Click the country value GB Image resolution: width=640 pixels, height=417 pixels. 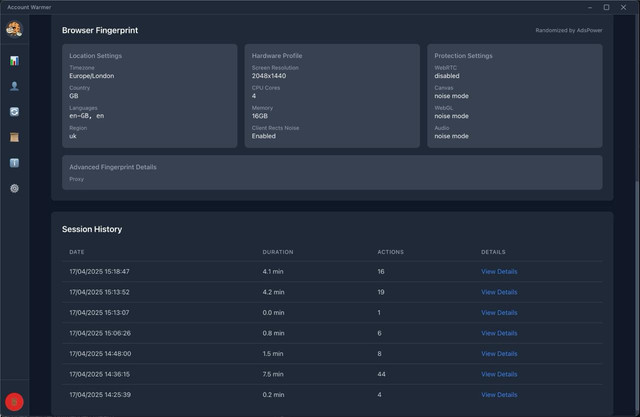coord(73,96)
